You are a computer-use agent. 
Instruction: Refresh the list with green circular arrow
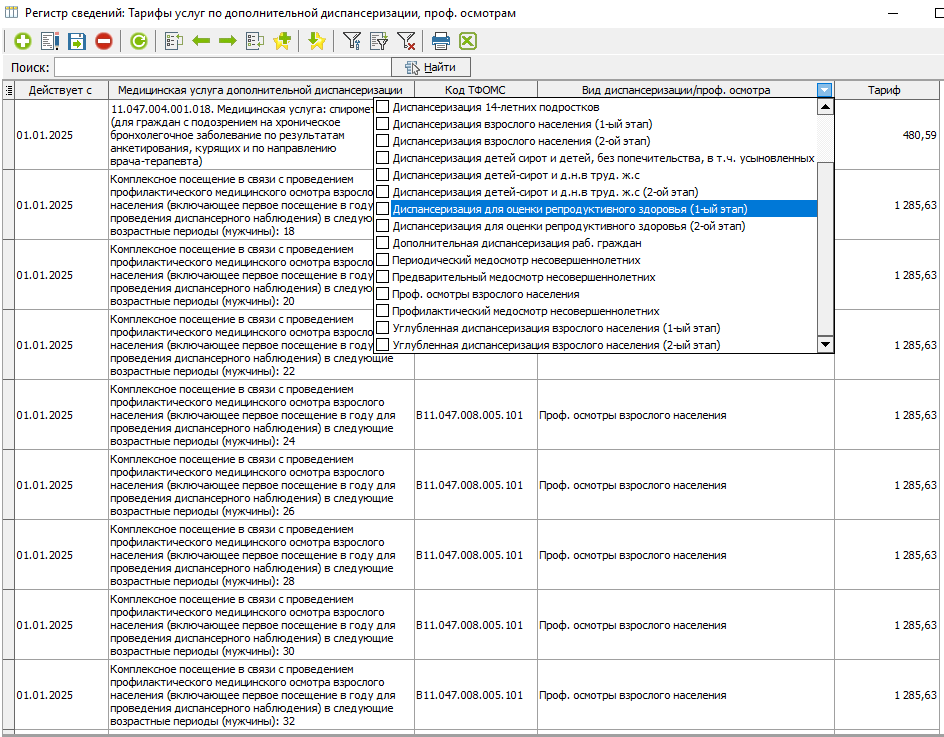pyautogui.click(x=138, y=41)
